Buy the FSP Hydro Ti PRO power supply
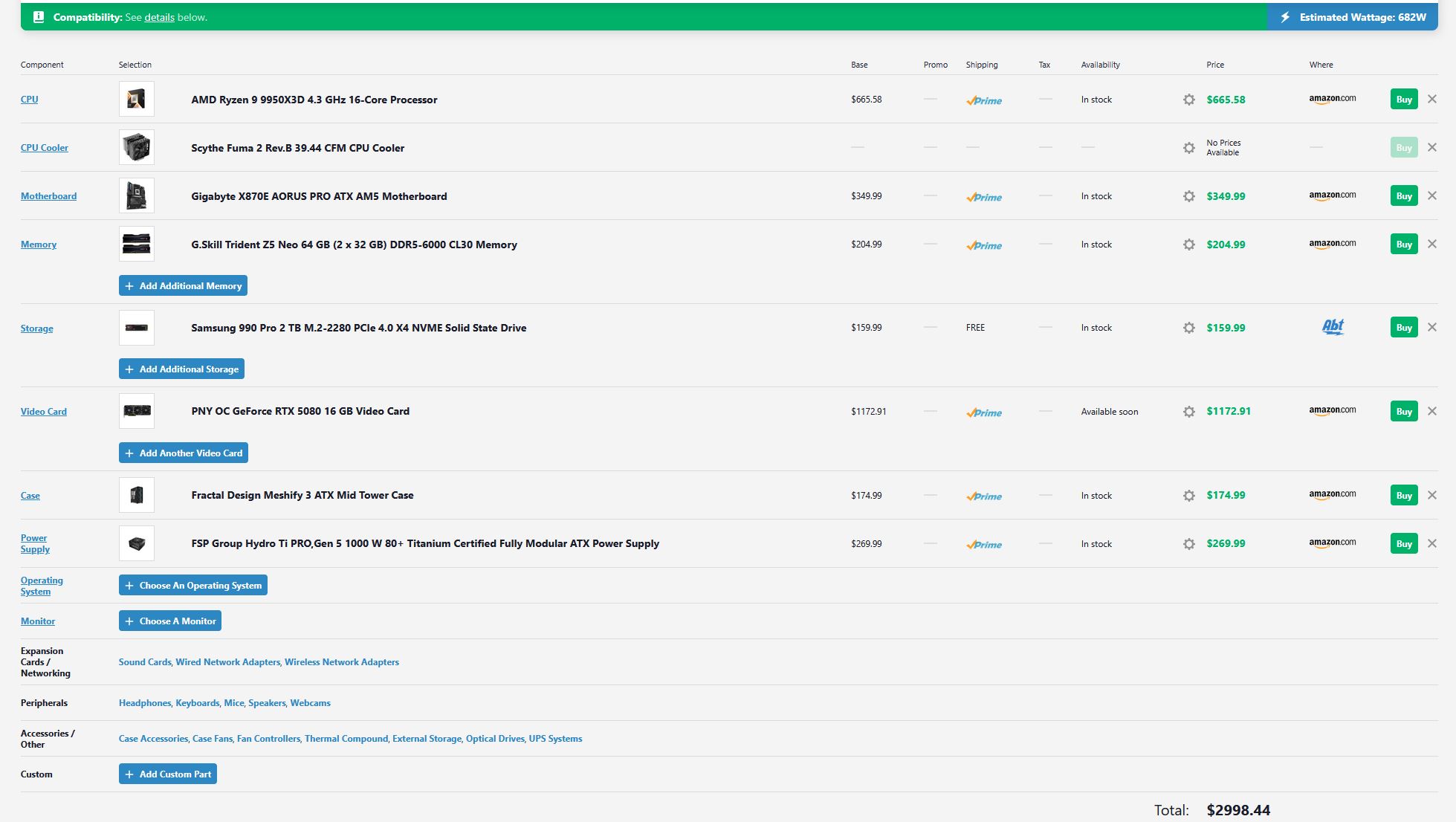 pyautogui.click(x=1404, y=543)
